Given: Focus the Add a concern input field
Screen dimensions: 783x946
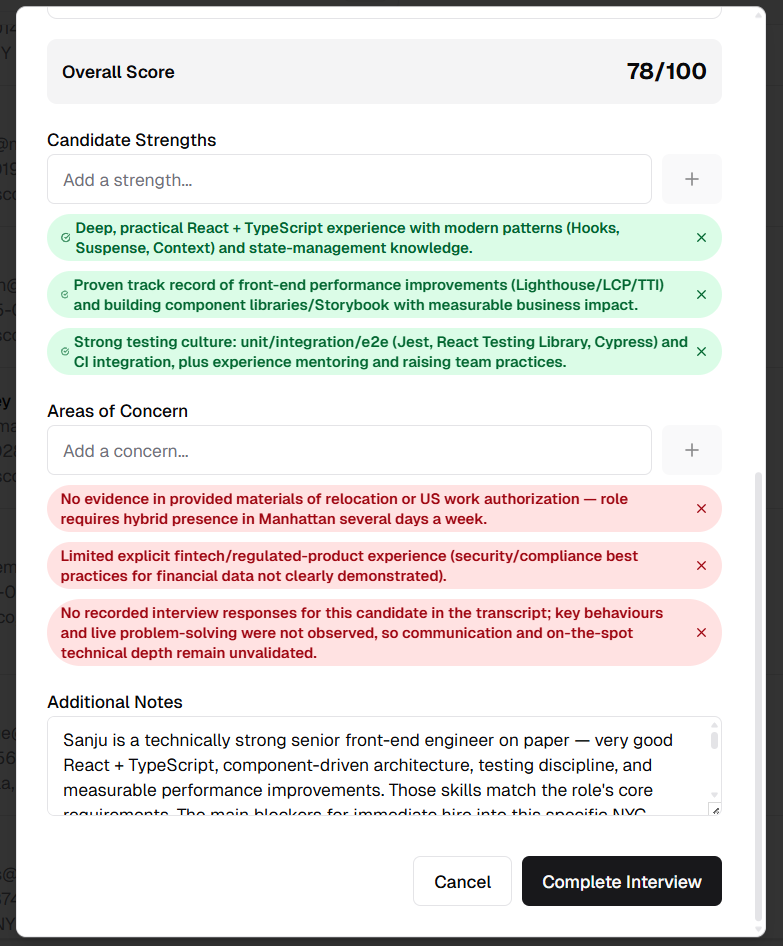Looking at the screenshot, I should click(349, 451).
